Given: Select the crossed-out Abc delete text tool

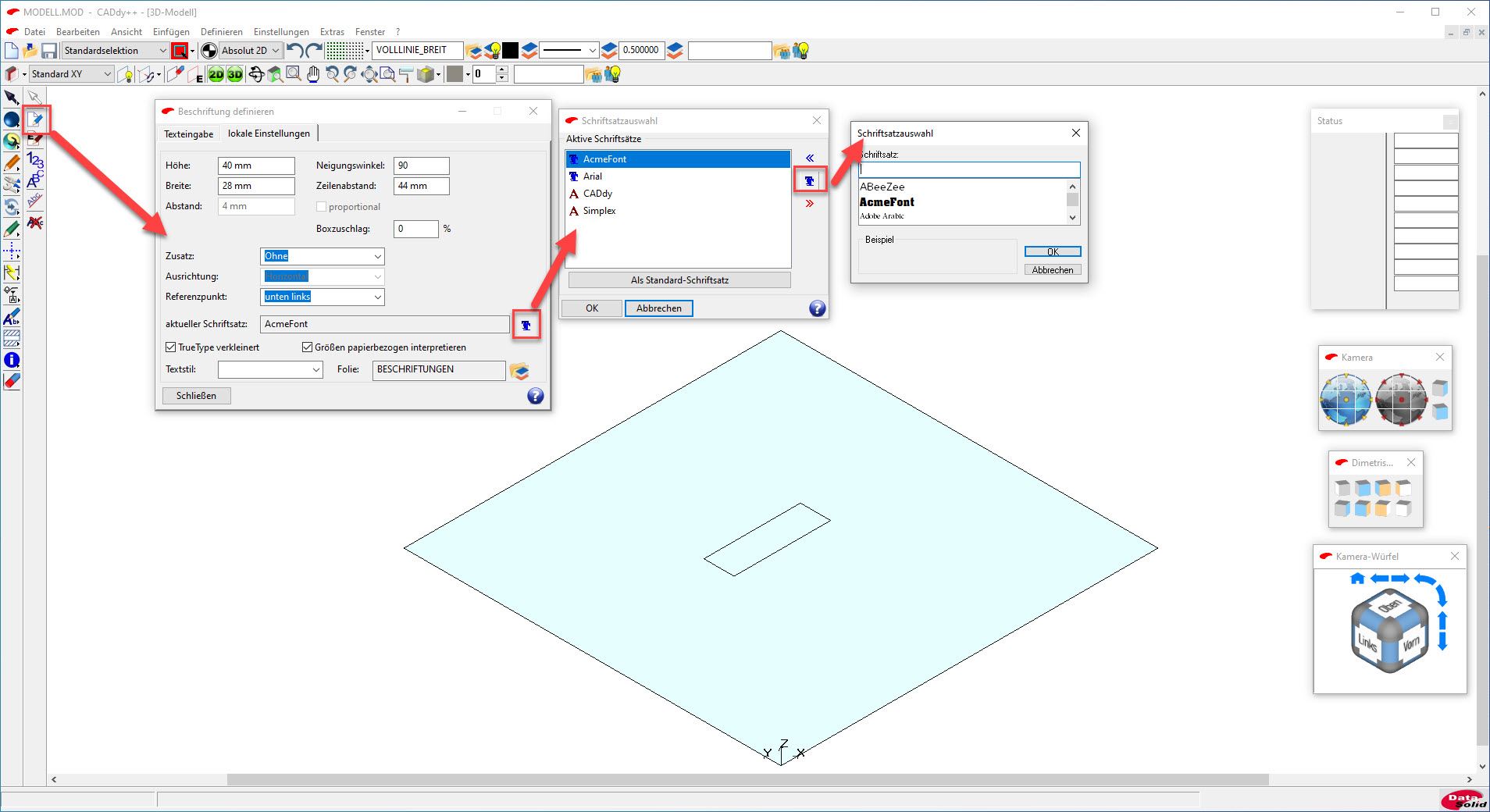Looking at the screenshot, I should coord(35,223).
